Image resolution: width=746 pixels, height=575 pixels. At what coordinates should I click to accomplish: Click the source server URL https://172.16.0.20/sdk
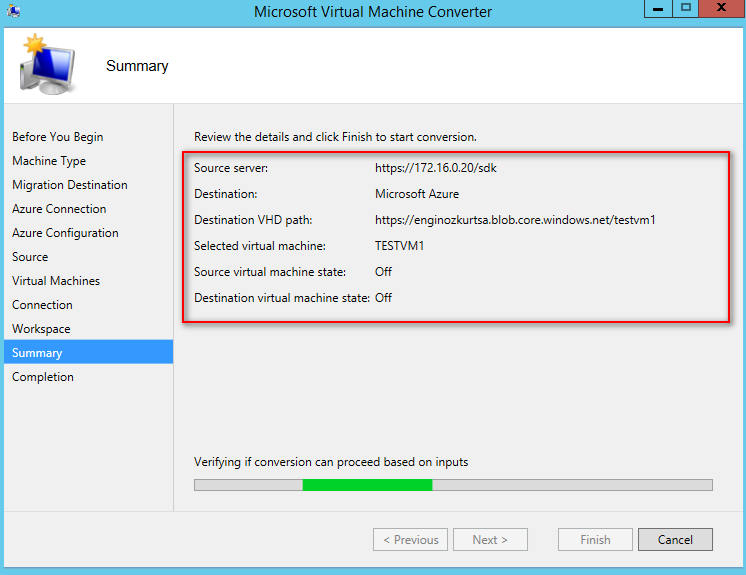tap(436, 168)
